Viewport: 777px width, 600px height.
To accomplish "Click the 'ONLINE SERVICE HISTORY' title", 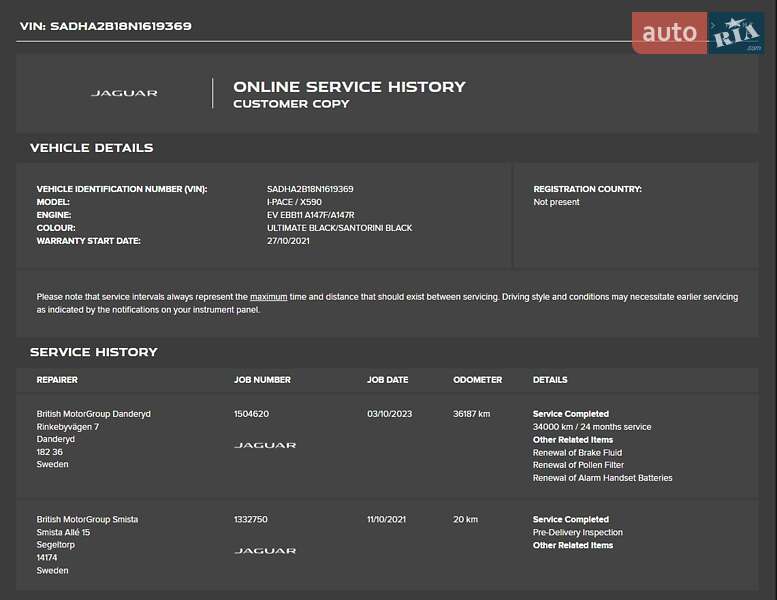I will click(349, 87).
